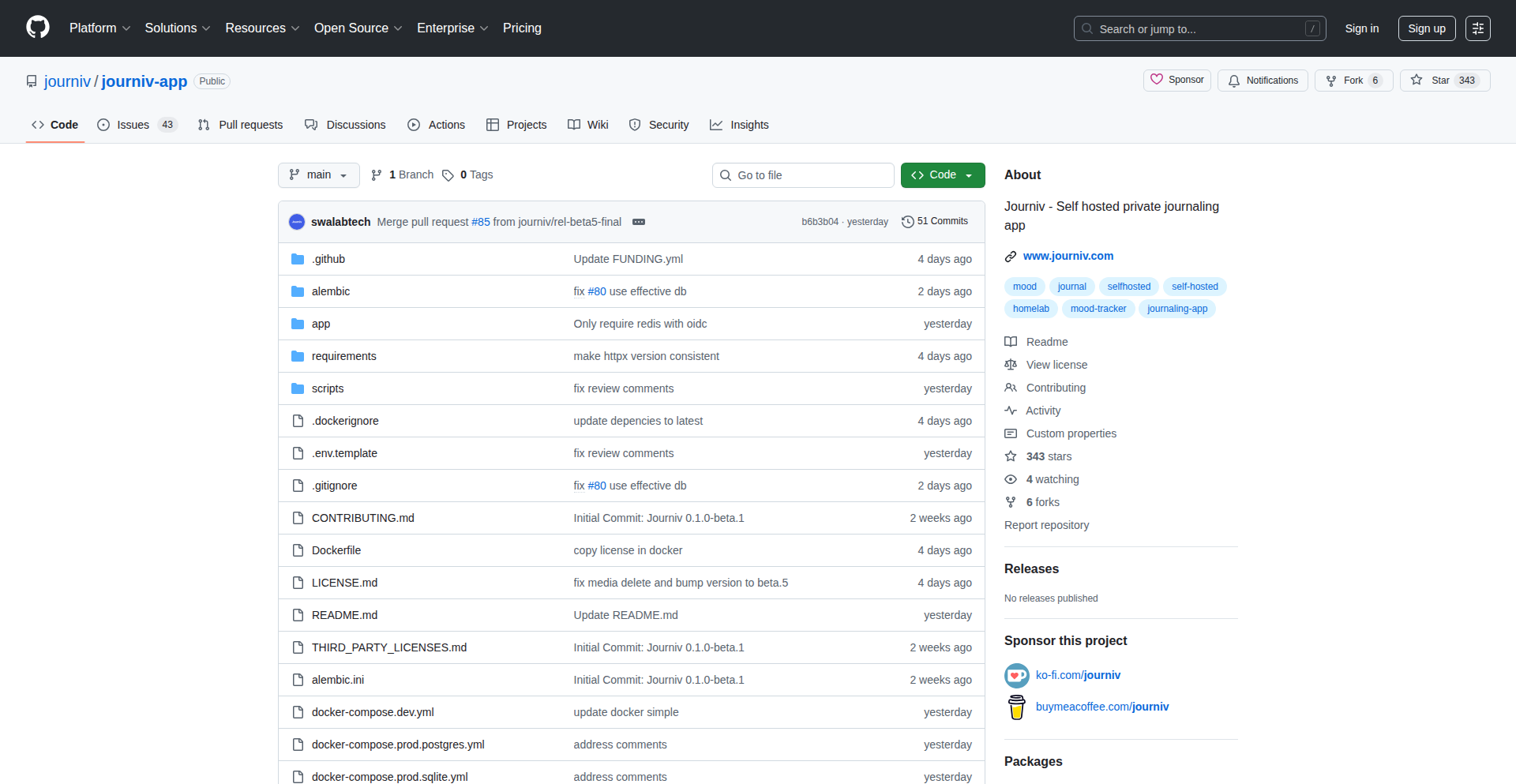Image resolution: width=1516 pixels, height=784 pixels.
Task: Expand the green Code dropdown
Action: point(942,175)
